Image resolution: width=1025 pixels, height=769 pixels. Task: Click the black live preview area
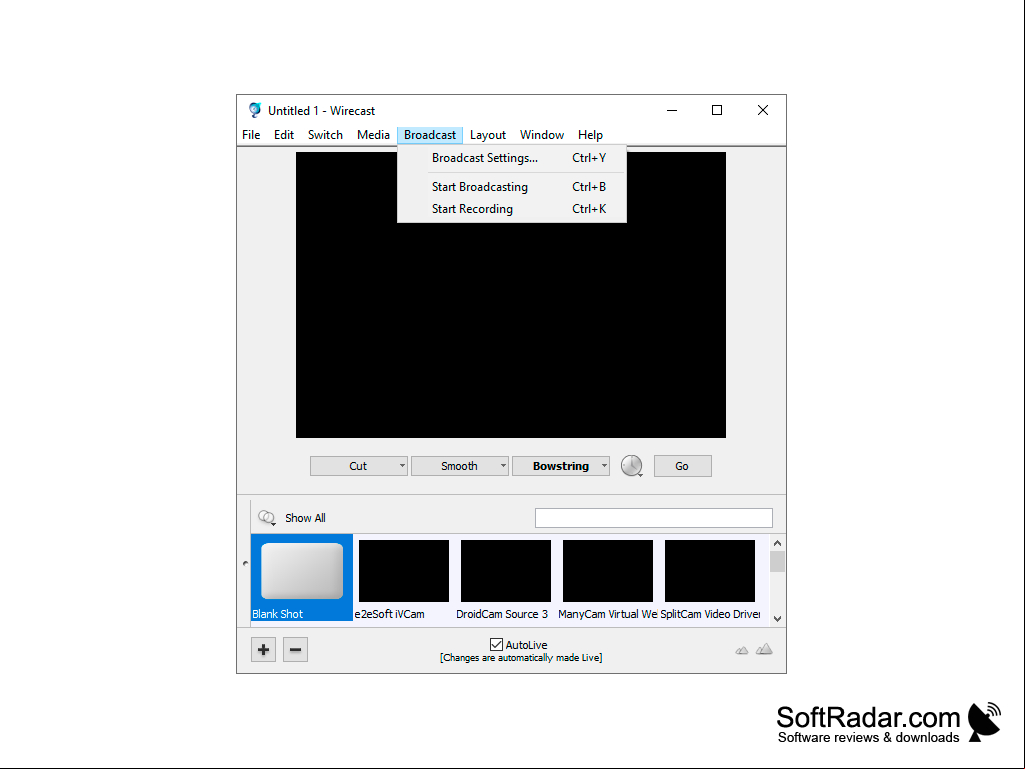point(511,295)
